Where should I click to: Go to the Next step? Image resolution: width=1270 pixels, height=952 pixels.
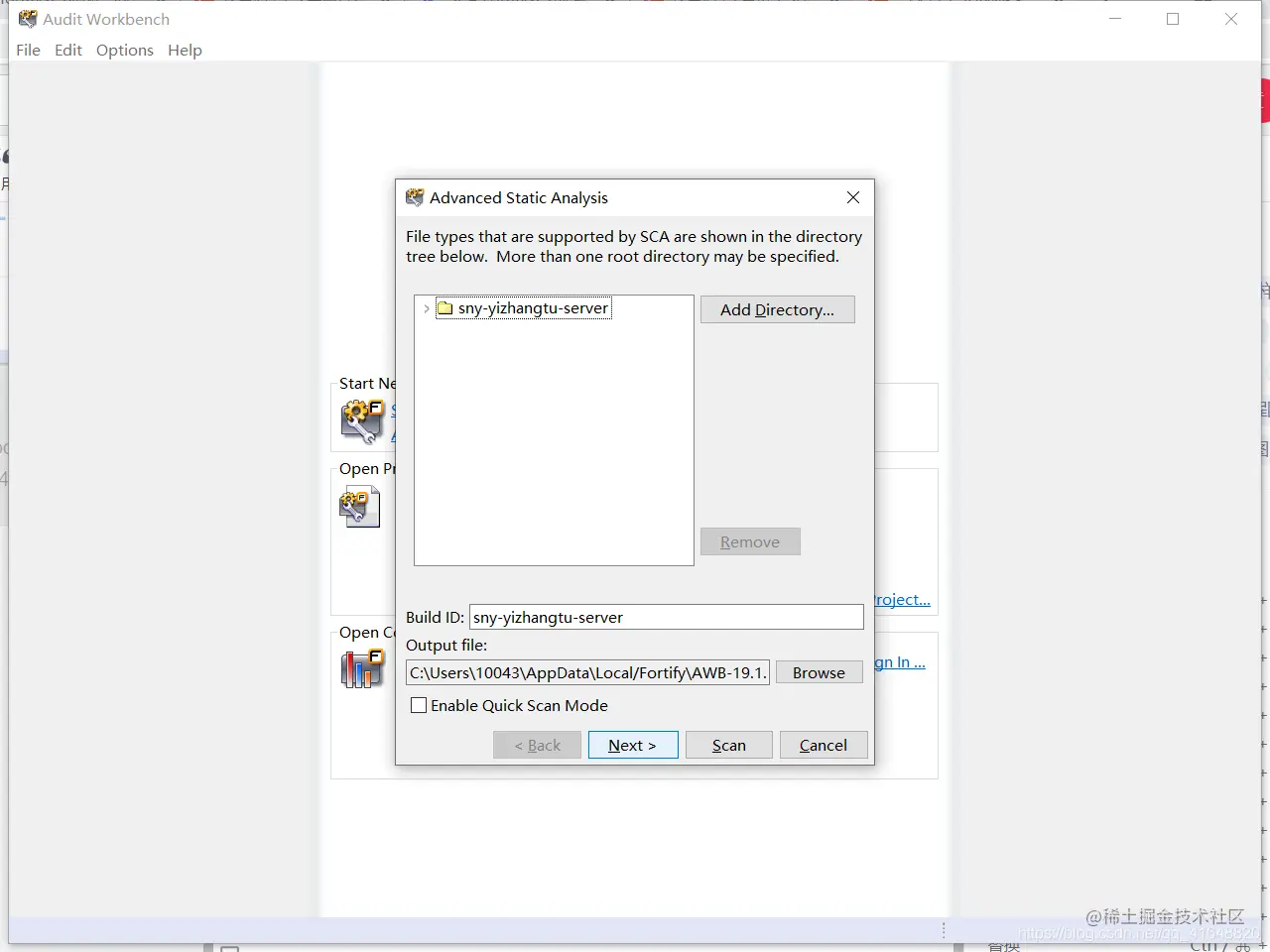click(x=633, y=745)
